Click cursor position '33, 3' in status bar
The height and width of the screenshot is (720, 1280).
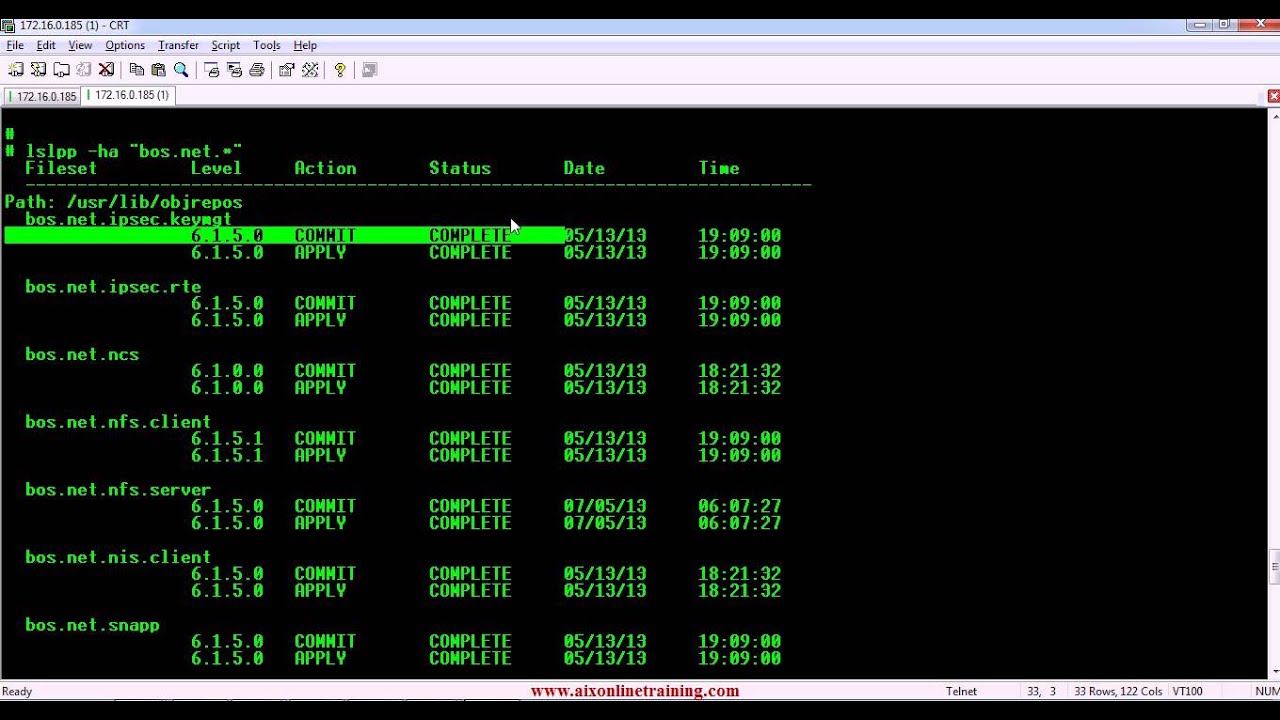[1041, 691]
